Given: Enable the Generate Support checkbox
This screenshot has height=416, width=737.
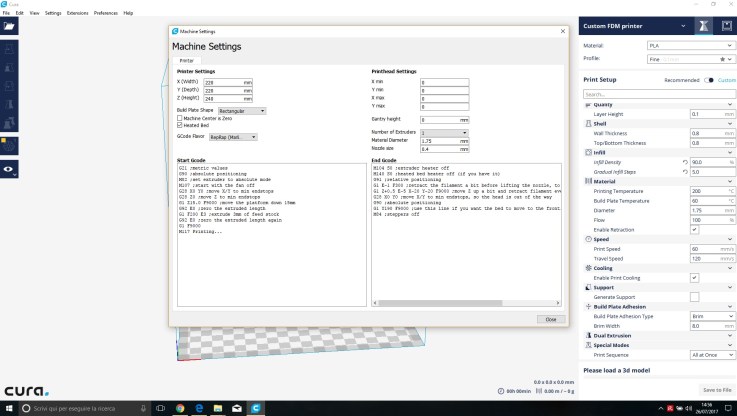Looking at the screenshot, I should tap(694, 297).
